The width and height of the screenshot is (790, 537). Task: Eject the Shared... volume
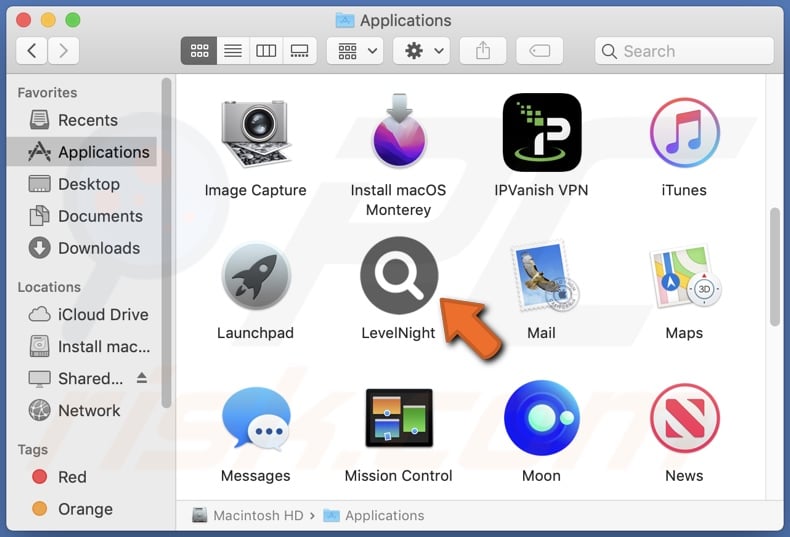(x=142, y=378)
